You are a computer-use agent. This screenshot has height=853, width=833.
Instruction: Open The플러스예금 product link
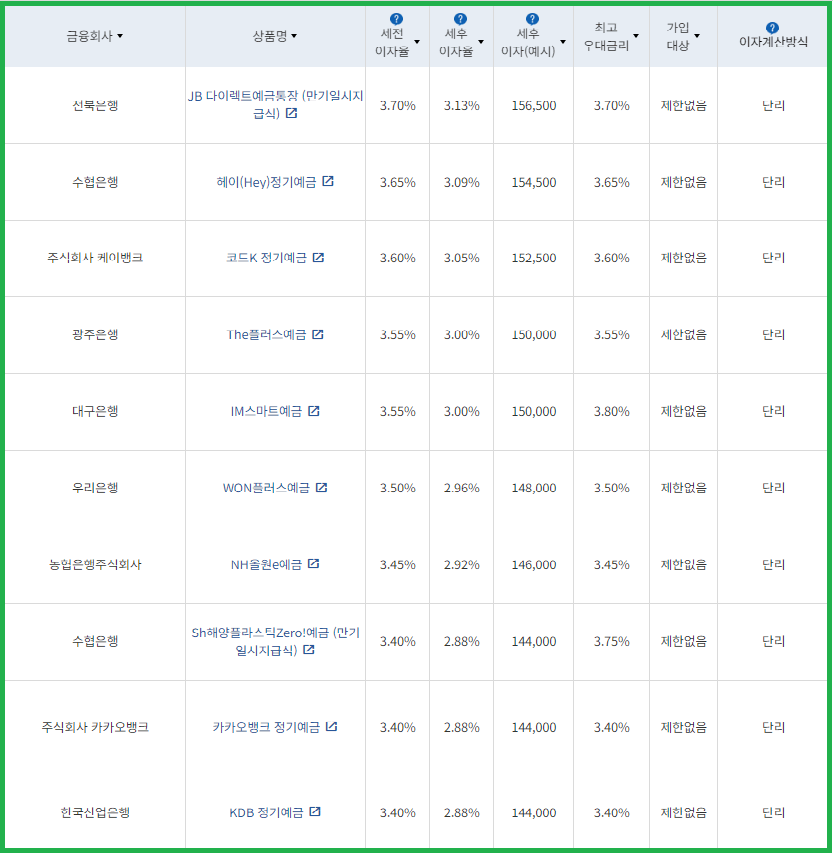pyautogui.click(x=266, y=335)
